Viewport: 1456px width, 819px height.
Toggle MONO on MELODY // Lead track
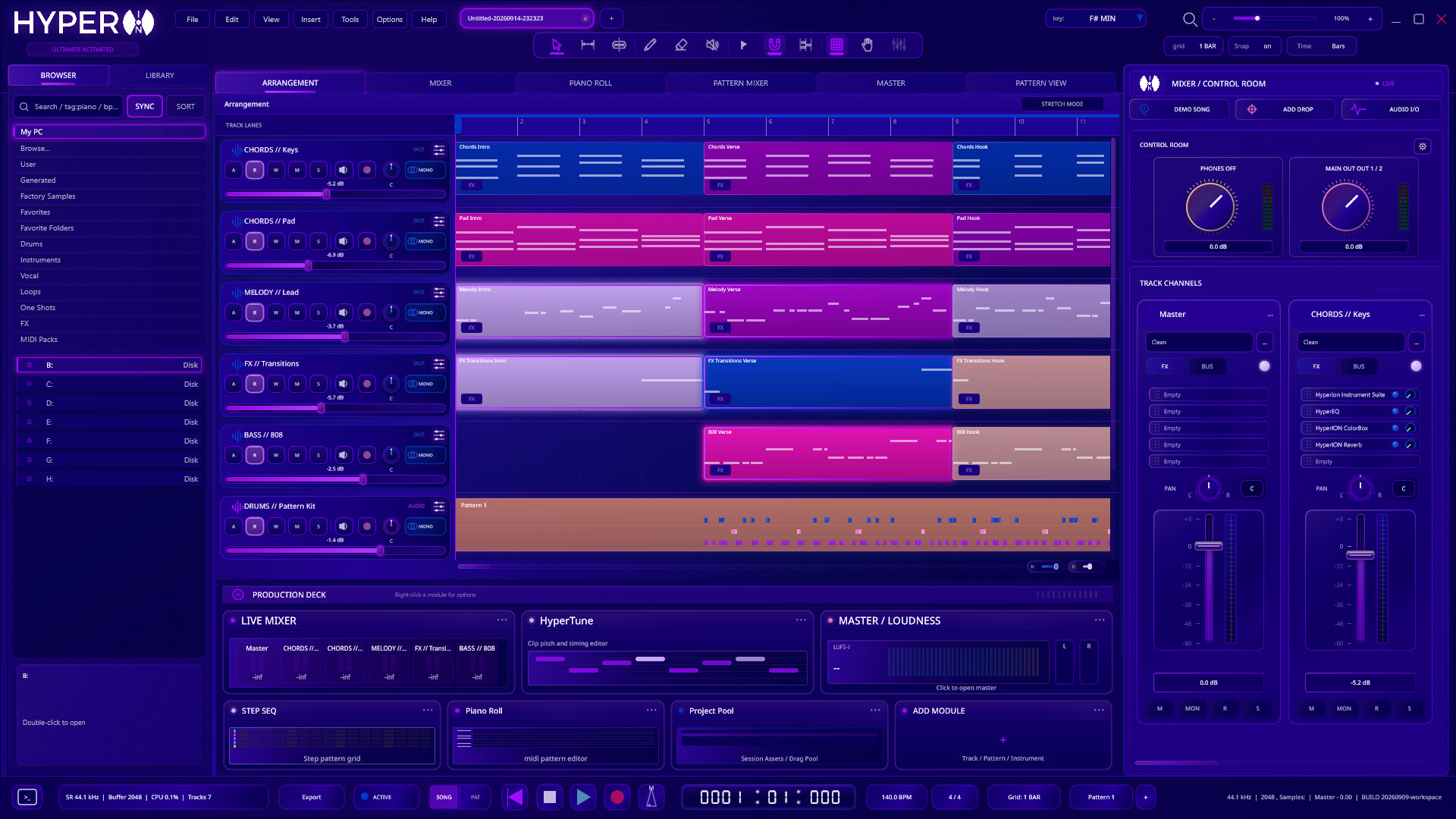[425, 312]
